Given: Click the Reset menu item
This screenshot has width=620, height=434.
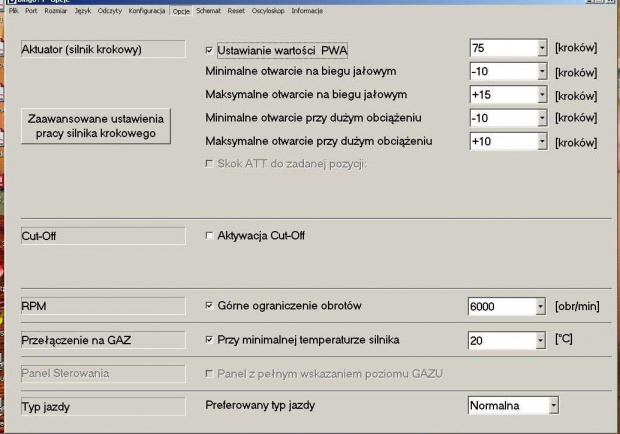Looking at the screenshot, I should point(236,10).
